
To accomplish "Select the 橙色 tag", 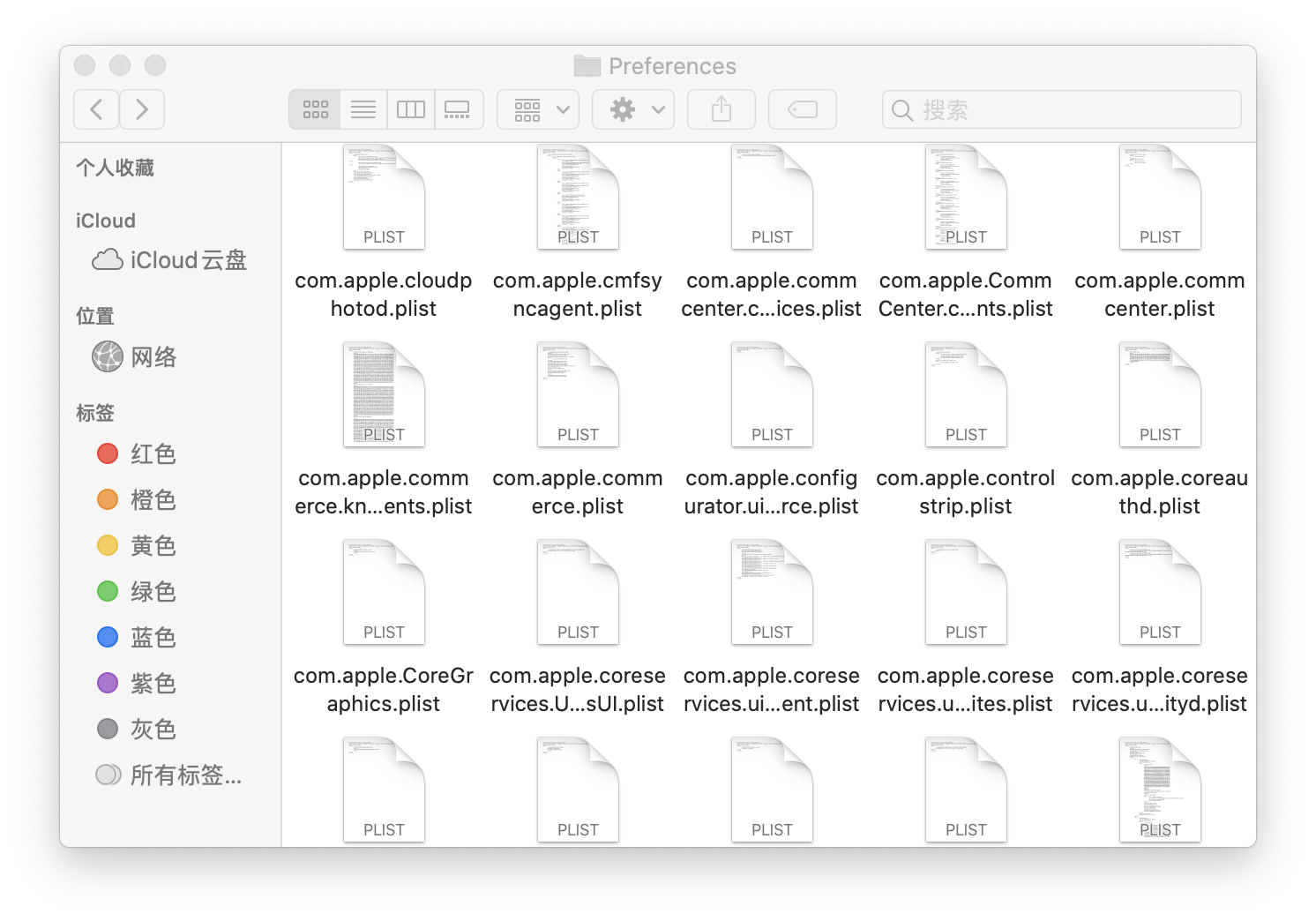I will [136, 500].
